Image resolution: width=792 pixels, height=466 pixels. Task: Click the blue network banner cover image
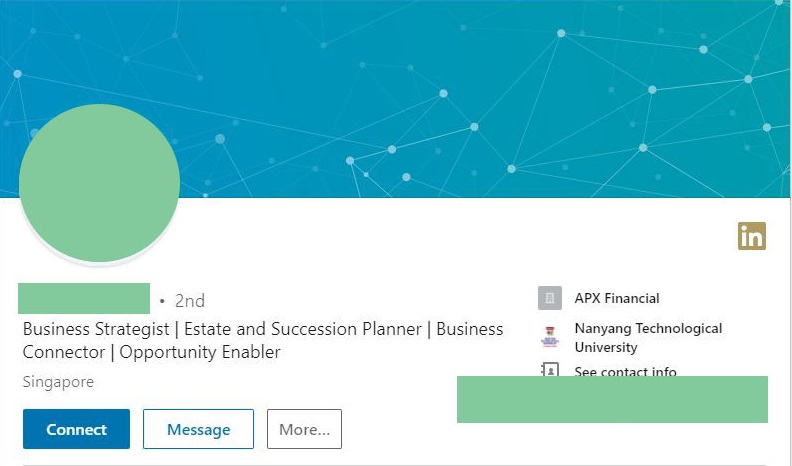click(395, 98)
